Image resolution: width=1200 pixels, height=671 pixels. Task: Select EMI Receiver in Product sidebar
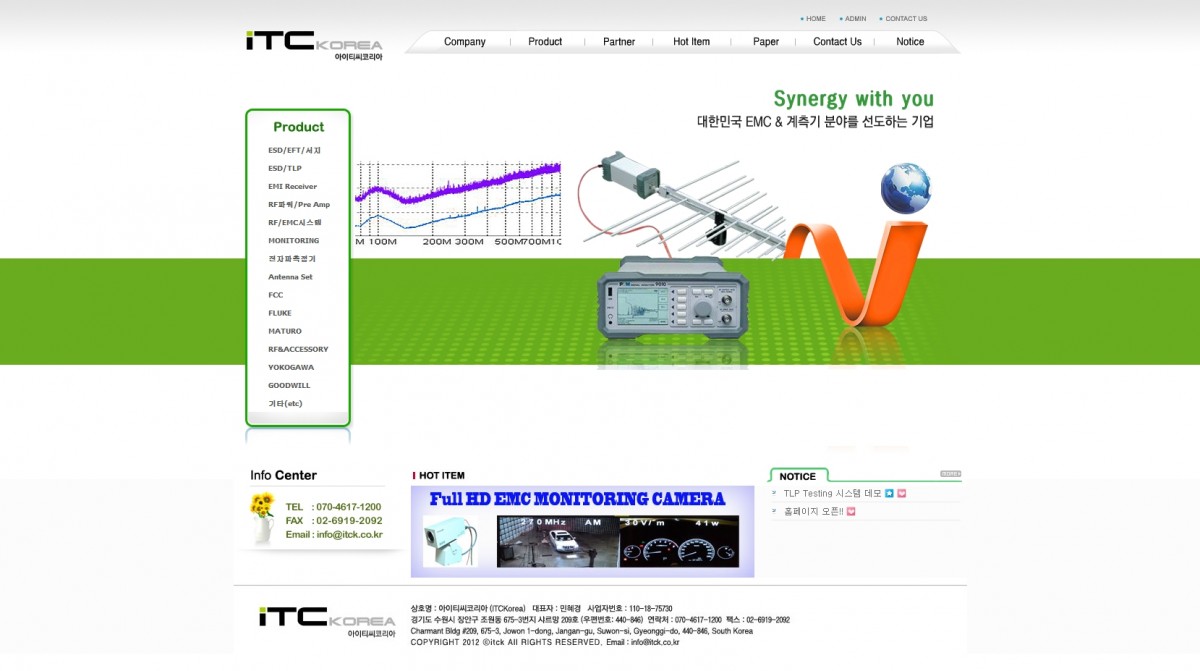(292, 186)
